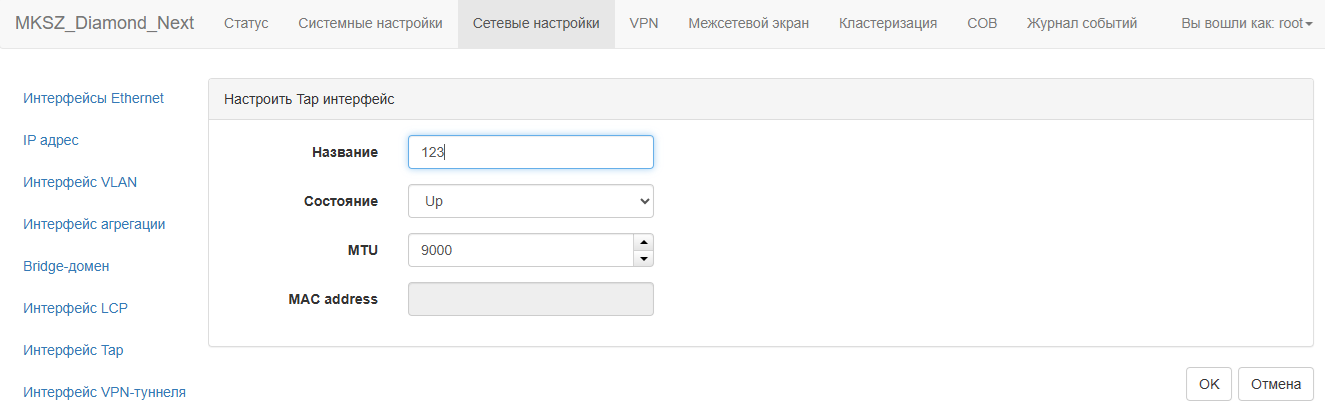
Task: Go to Межсетевой экран tab
Action: (x=749, y=23)
